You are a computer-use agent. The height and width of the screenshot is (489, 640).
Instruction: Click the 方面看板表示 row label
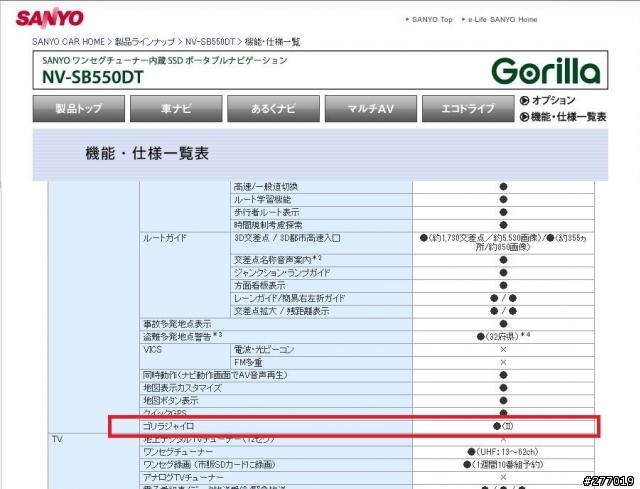point(259,285)
